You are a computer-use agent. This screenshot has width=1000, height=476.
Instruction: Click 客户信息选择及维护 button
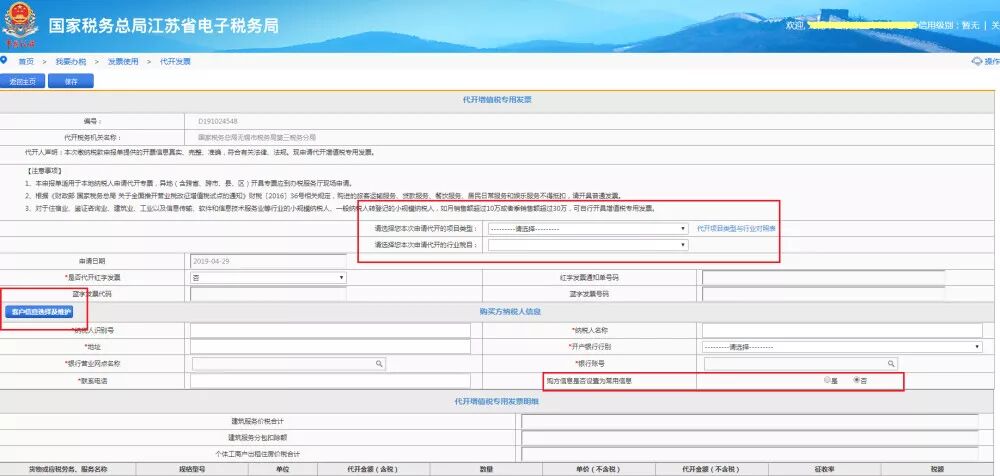(x=40, y=311)
